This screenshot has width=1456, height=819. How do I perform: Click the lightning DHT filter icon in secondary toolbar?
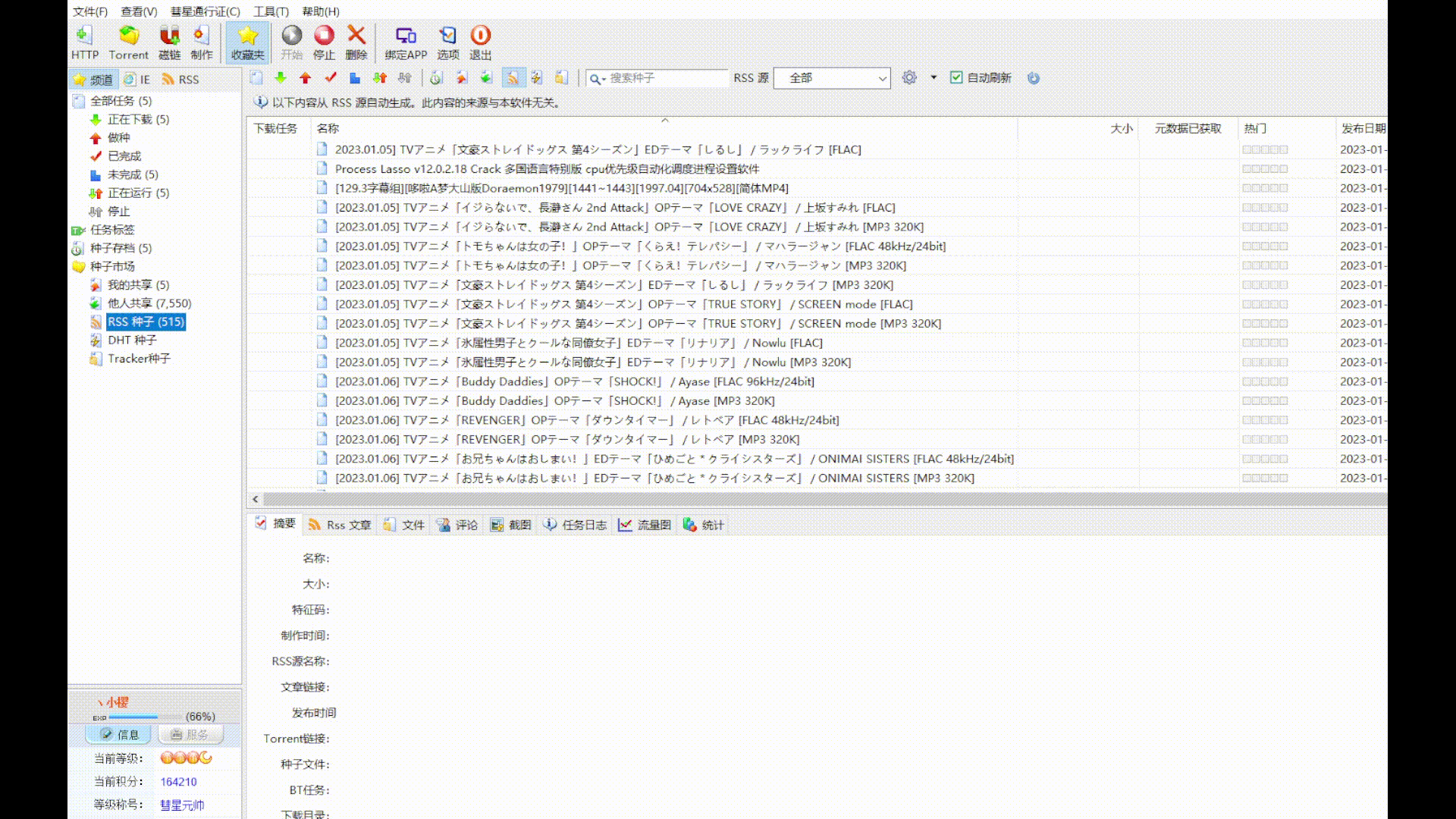coord(537,77)
